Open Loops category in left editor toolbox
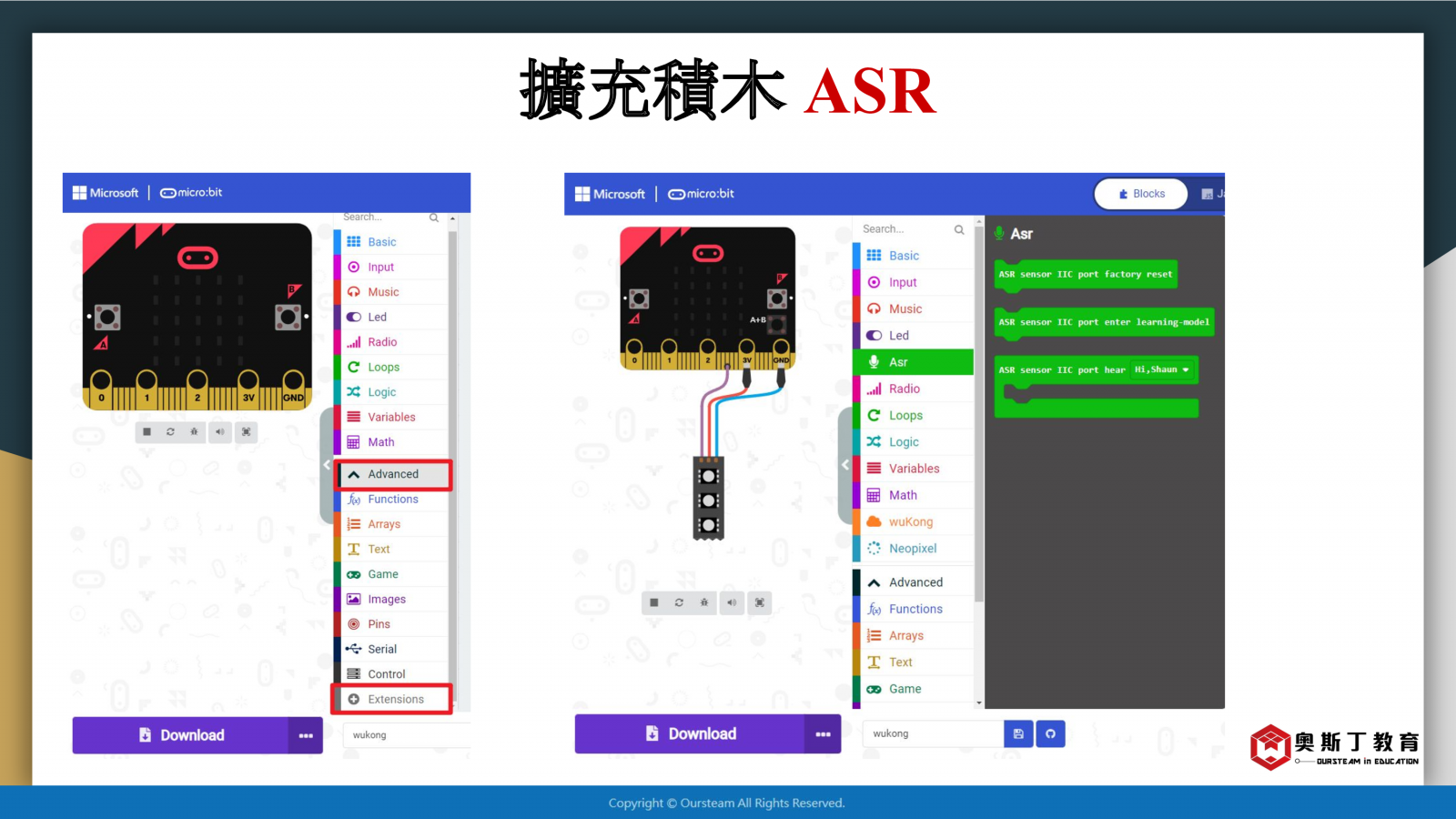1456x819 pixels. pos(391,367)
